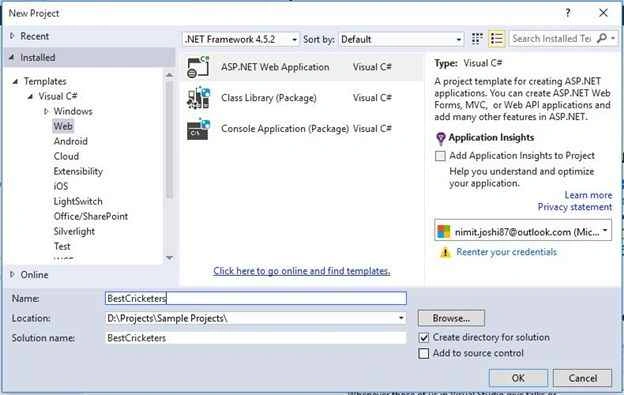This screenshot has width=624, height=395.
Task: Select the Console Application (Package) icon
Action: (198, 129)
